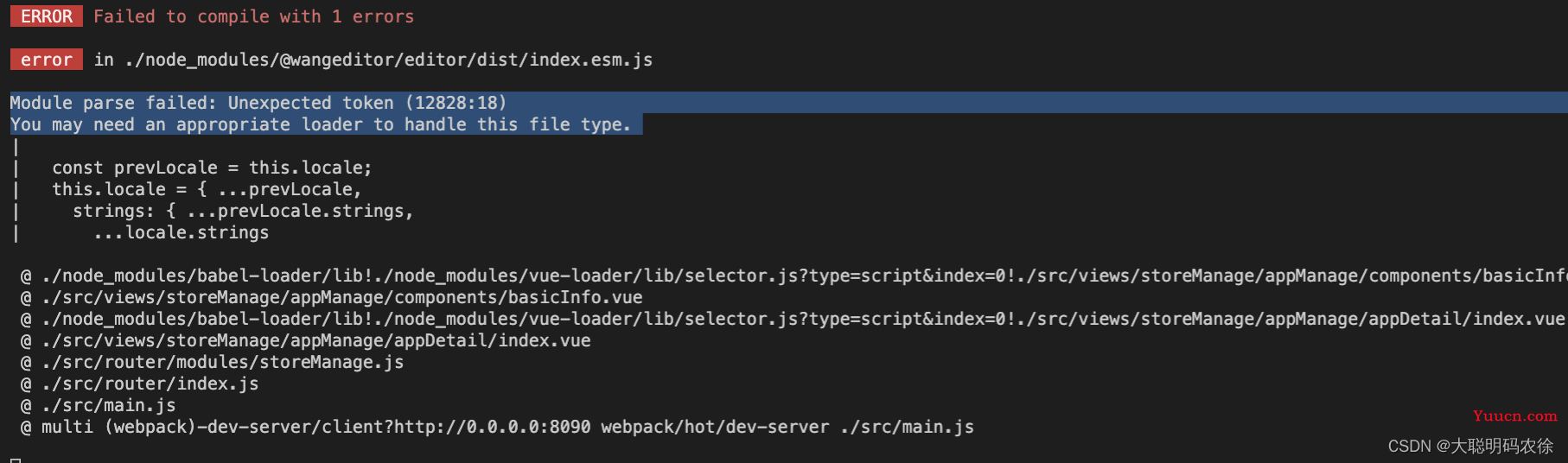The image size is (1568, 463).
Task: Click the storeManage.js router module path
Action: [223, 362]
